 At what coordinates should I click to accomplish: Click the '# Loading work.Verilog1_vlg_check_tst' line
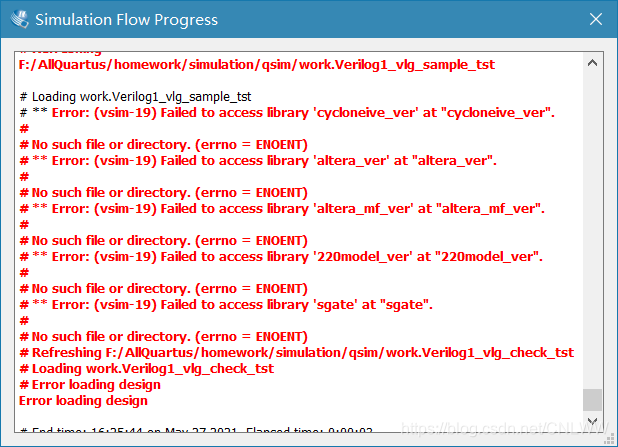[x=147, y=369]
